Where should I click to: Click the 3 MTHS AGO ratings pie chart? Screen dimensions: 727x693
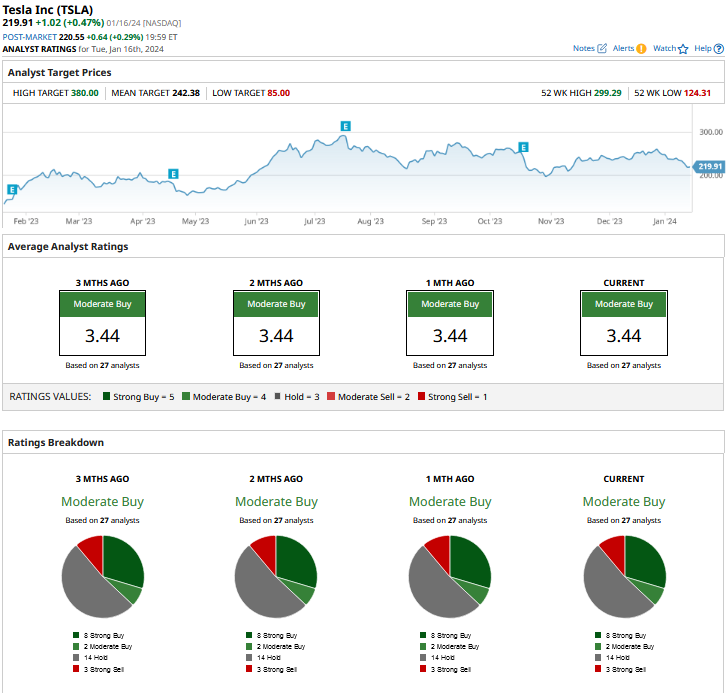tap(103, 577)
